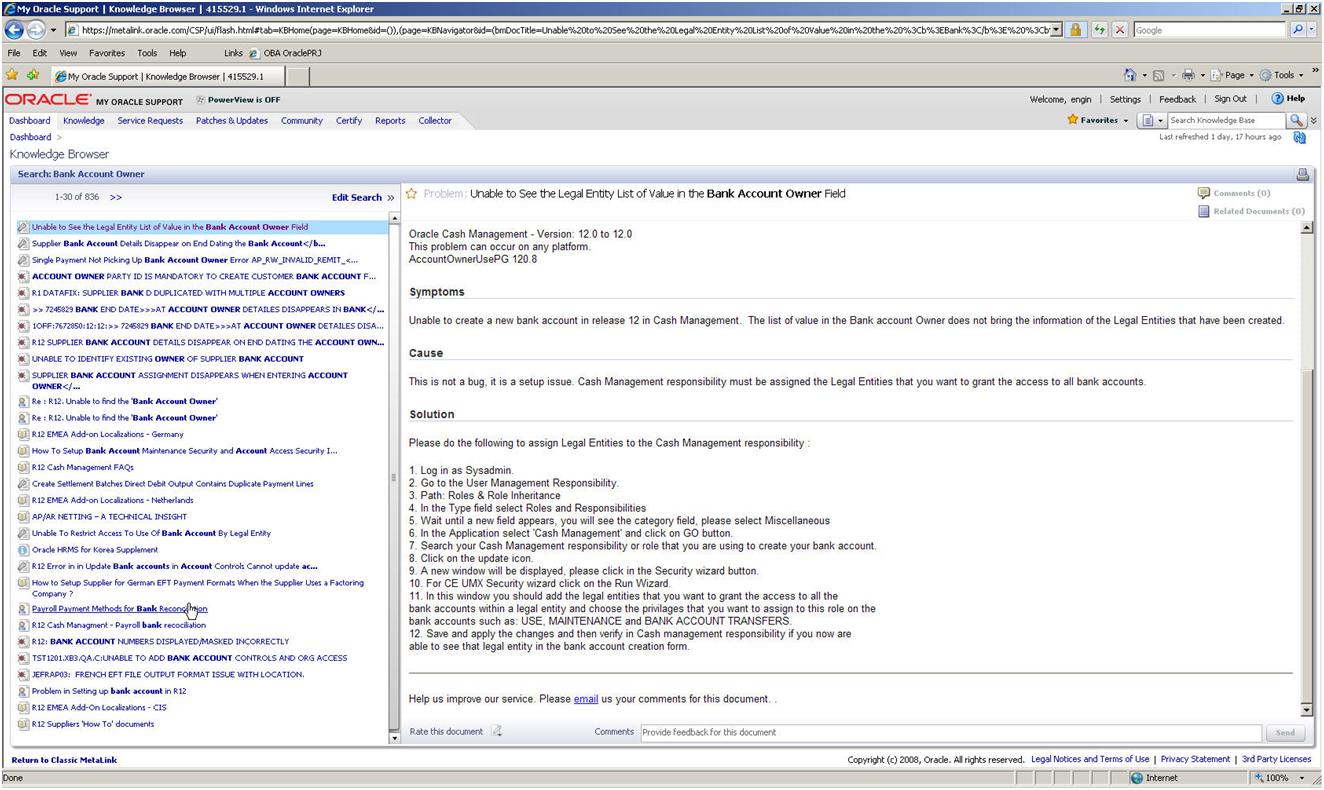Click the knowledge base search magnifier icon
The width and height of the screenshot is (1324, 790).
pyautogui.click(x=1297, y=120)
